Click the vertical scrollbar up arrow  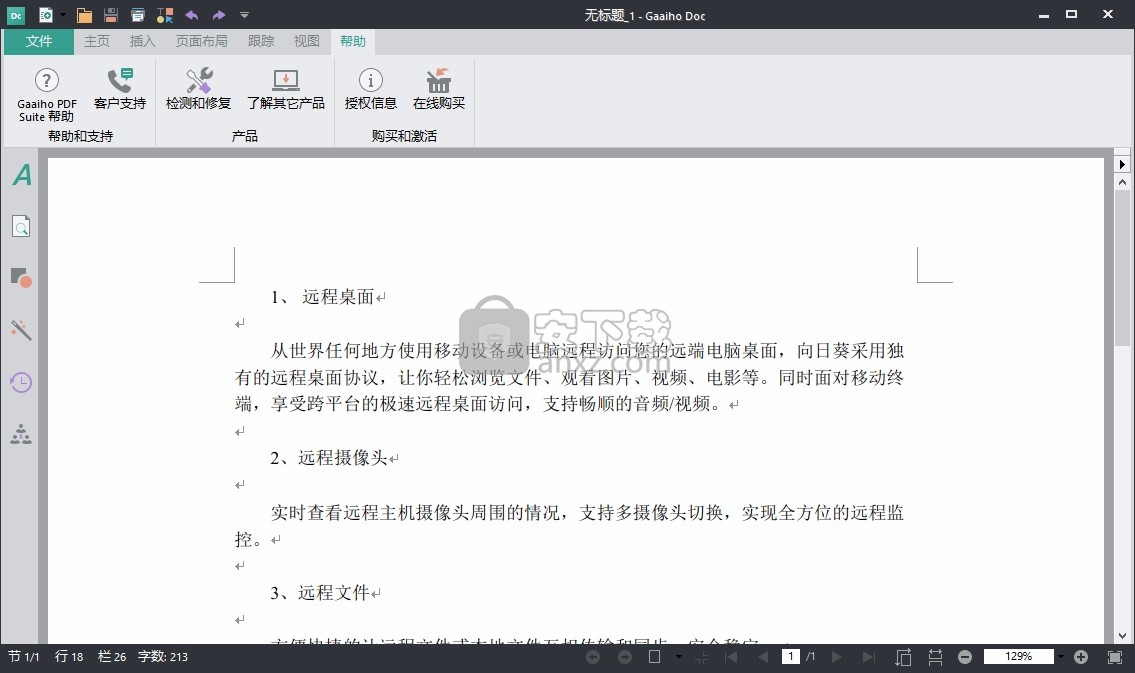click(x=1122, y=183)
